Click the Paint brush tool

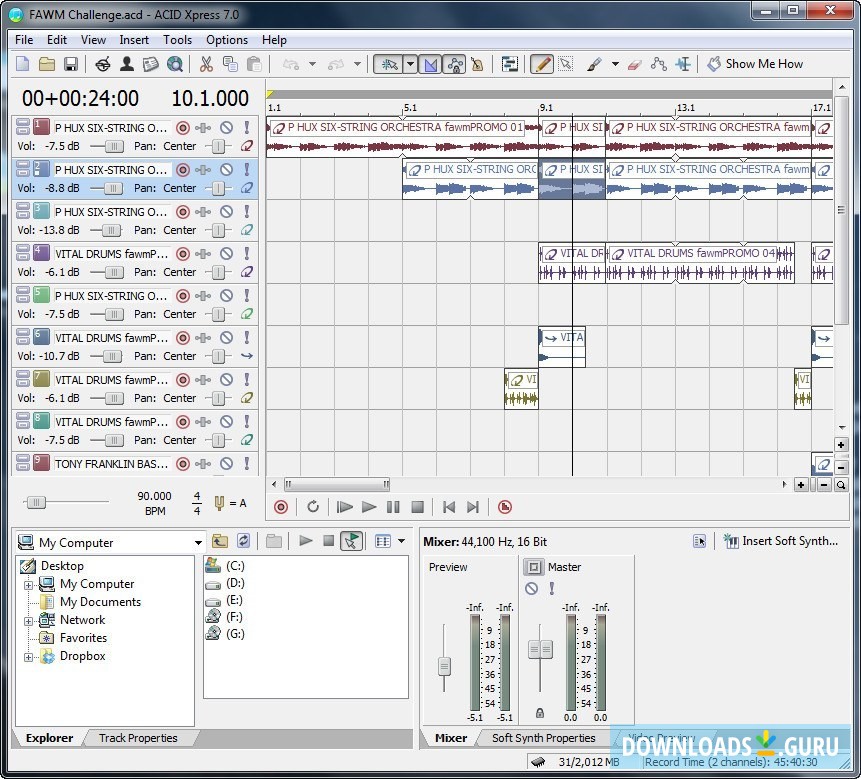[594, 64]
